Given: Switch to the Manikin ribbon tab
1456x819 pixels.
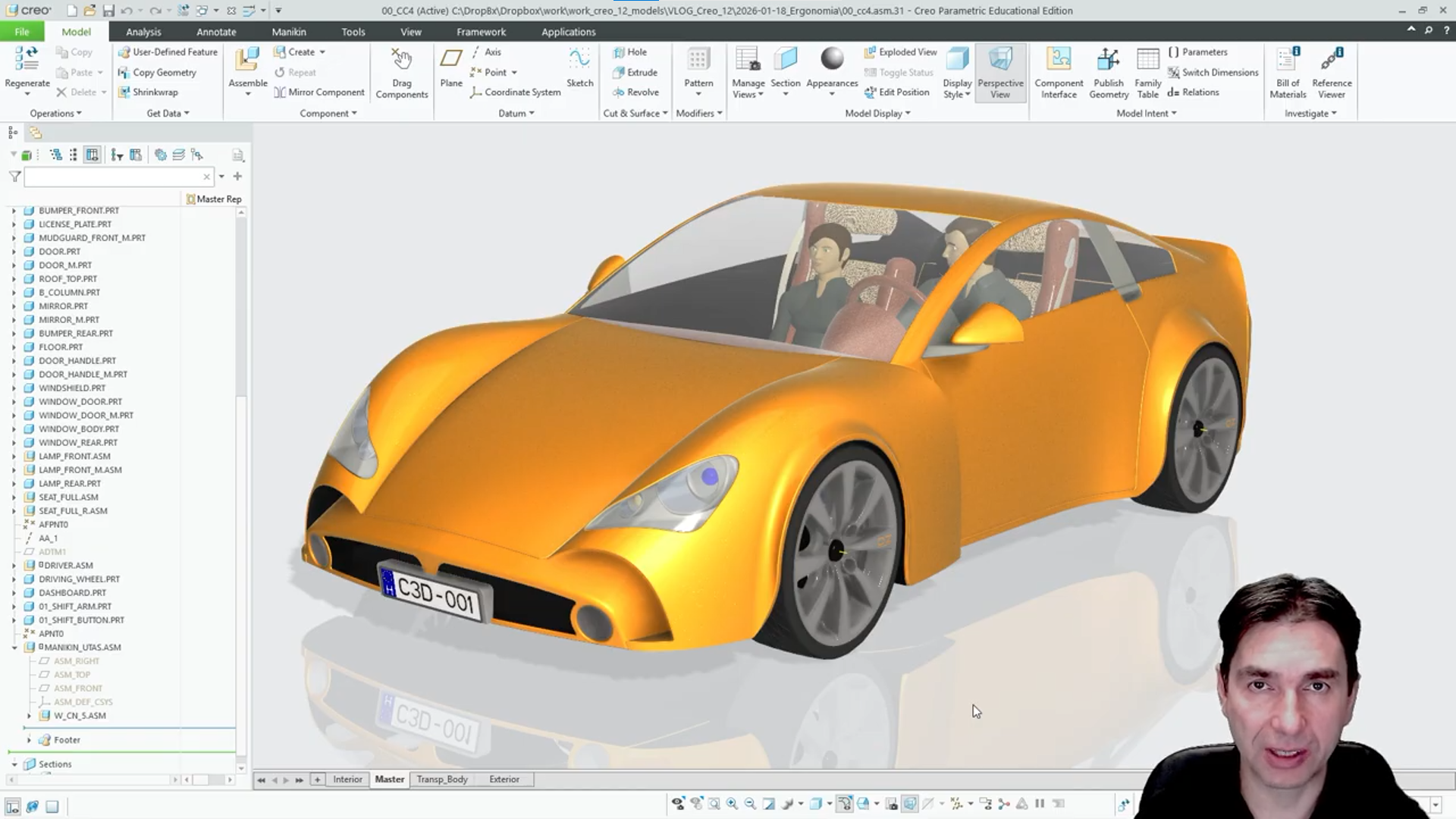Looking at the screenshot, I should tap(289, 32).
